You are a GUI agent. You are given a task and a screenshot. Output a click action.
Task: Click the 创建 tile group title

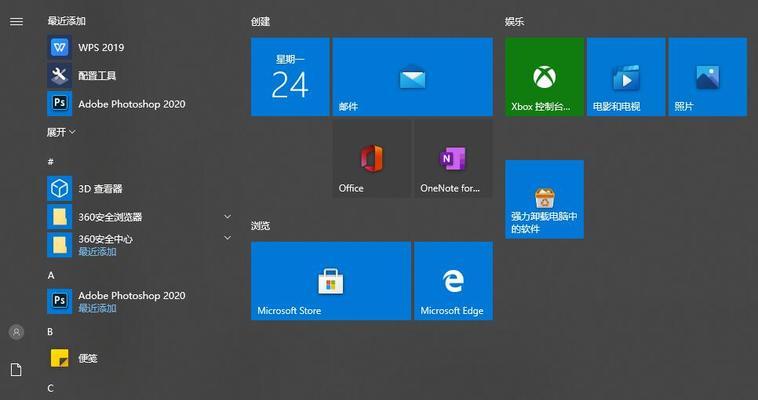point(261,22)
